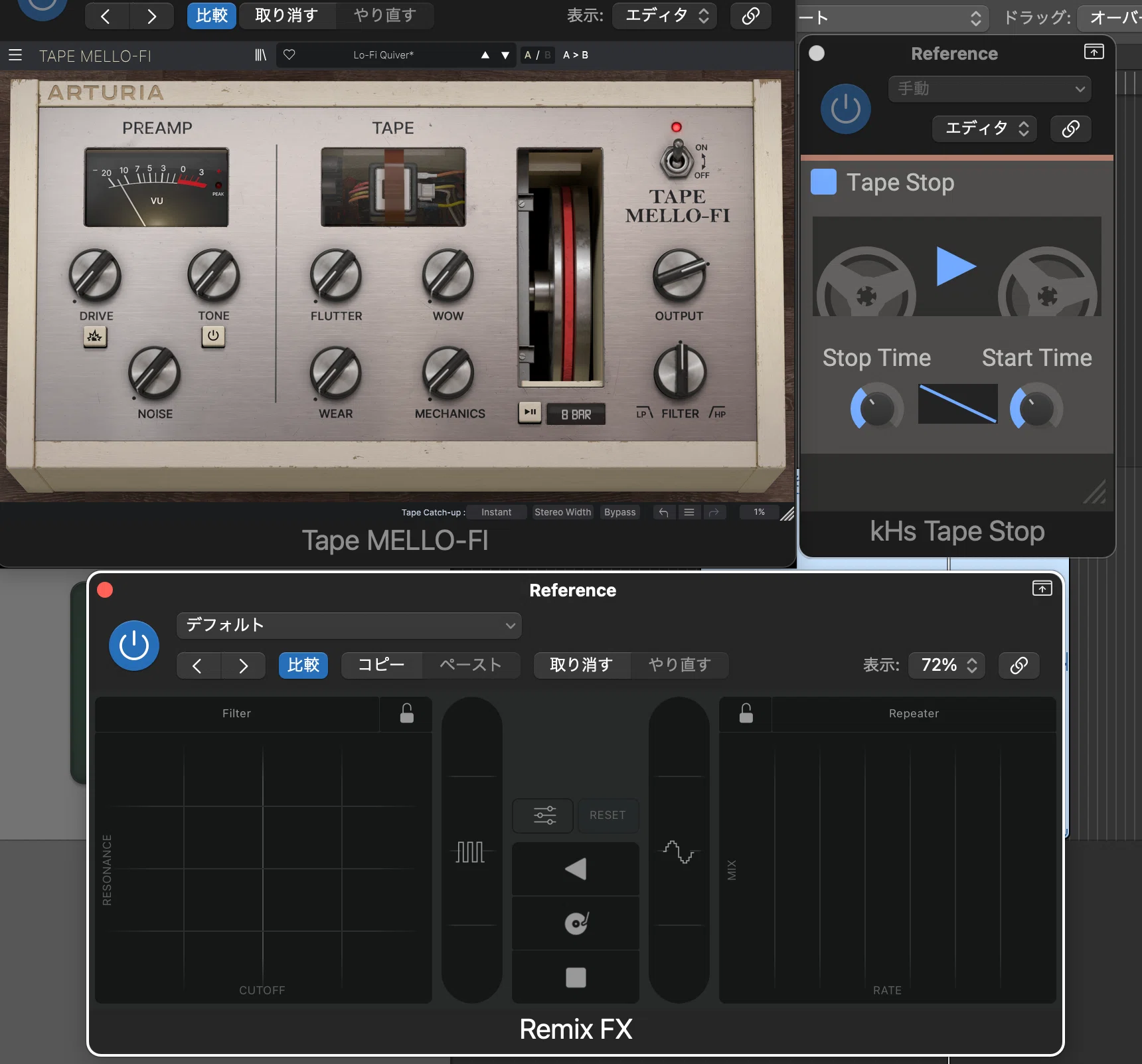Viewport: 1142px width, 1064px height.
Task: Toggle the kHs Tape Stop plugin power button
Action: click(845, 109)
